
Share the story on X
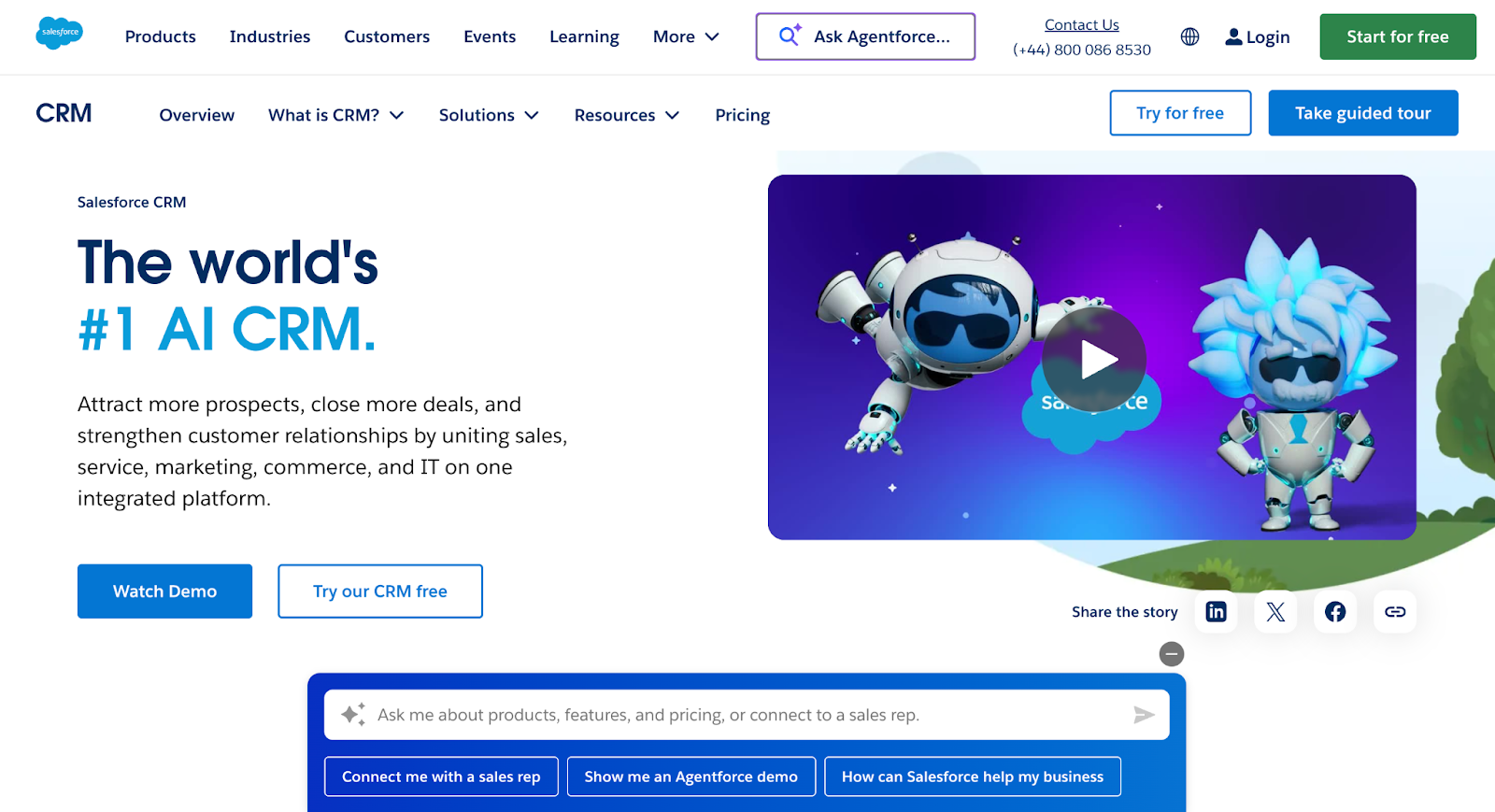coord(1275,611)
